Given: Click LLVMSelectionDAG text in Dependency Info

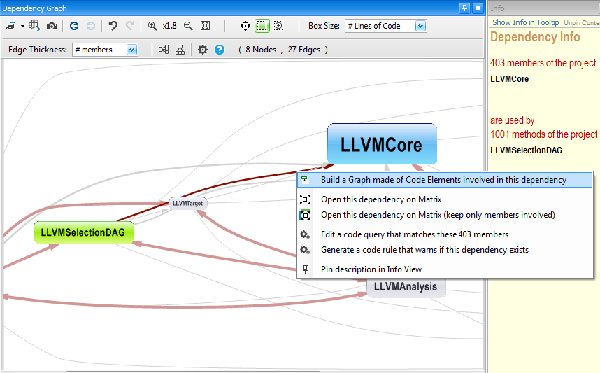Looking at the screenshot, I should tap(526, 150).
